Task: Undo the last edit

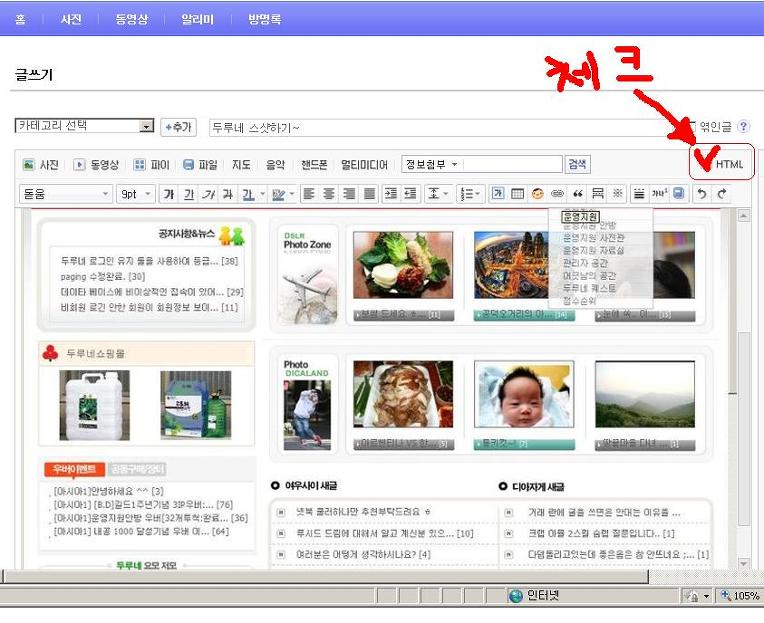Action: pos(702,194)
